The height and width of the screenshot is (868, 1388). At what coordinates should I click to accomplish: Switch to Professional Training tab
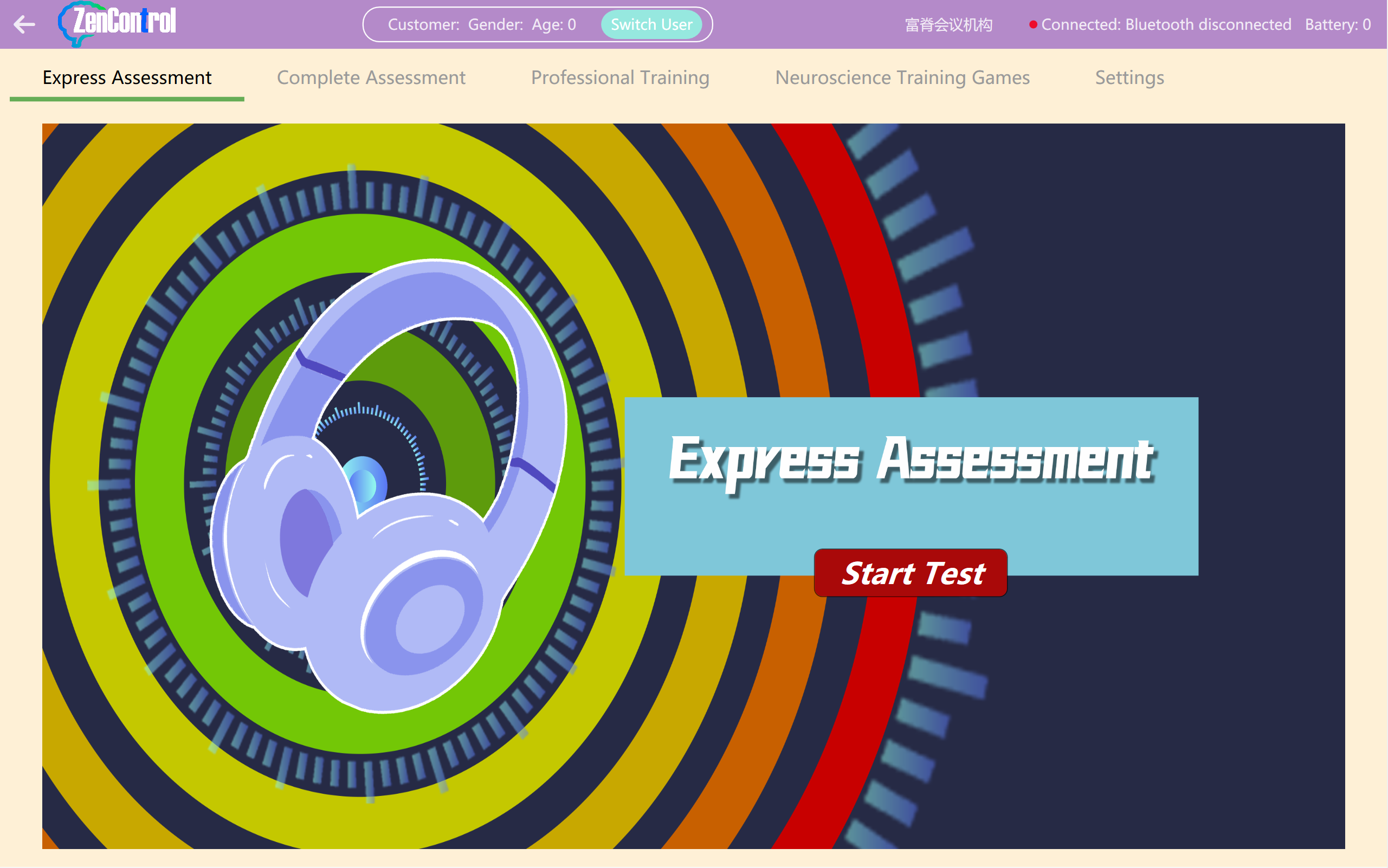pyautogui.click(x=619, y=77)
